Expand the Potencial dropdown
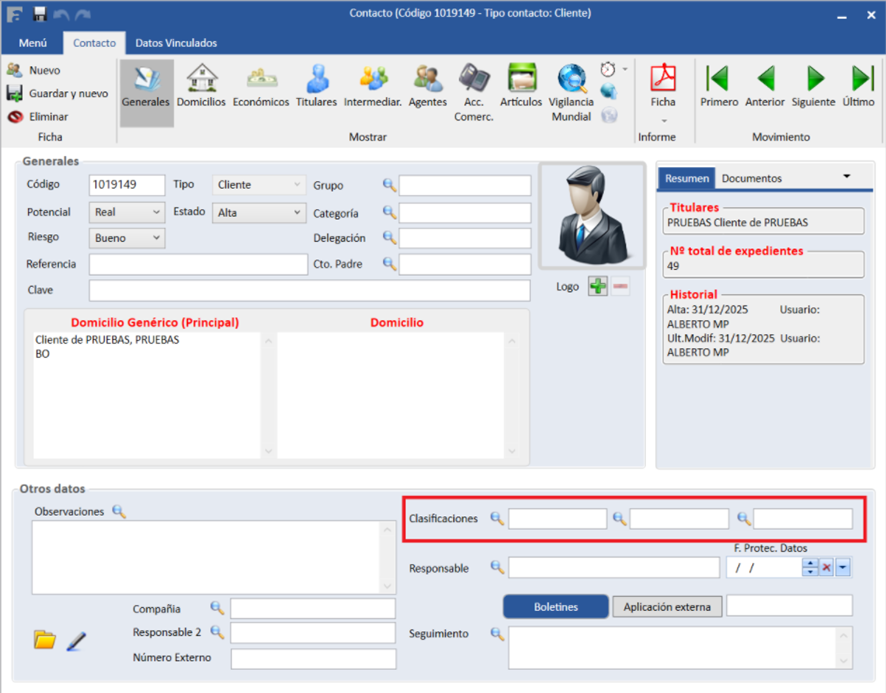This screenshot has height=693, width=886. click(x=156, y=212)
